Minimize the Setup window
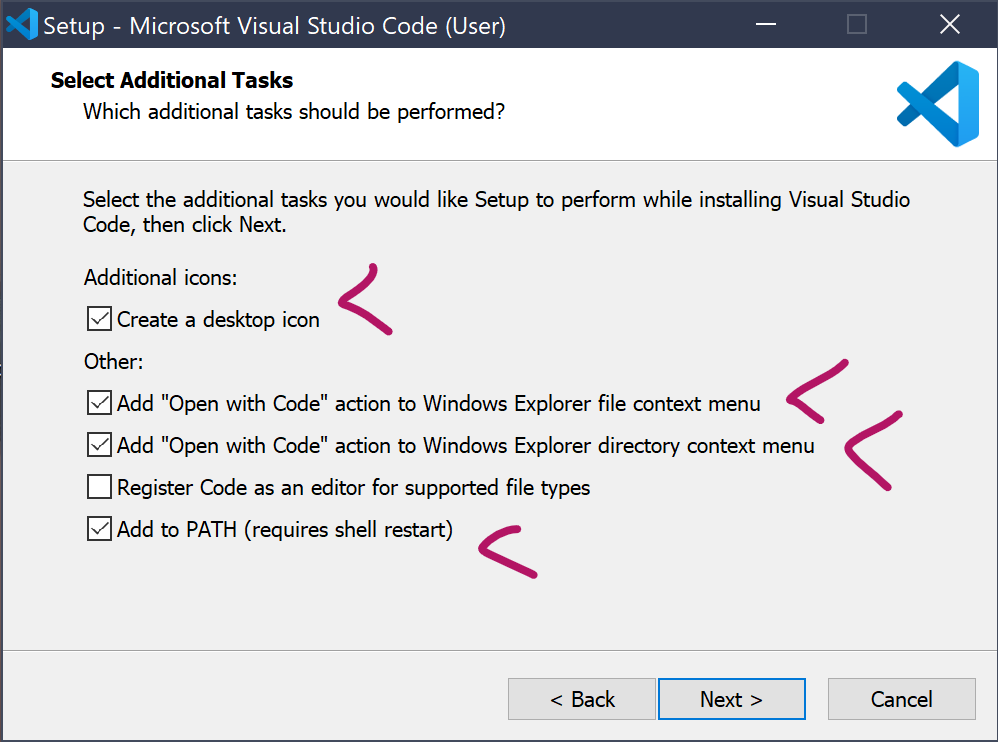This screenshot has width=998, height=742. [765, 24]
